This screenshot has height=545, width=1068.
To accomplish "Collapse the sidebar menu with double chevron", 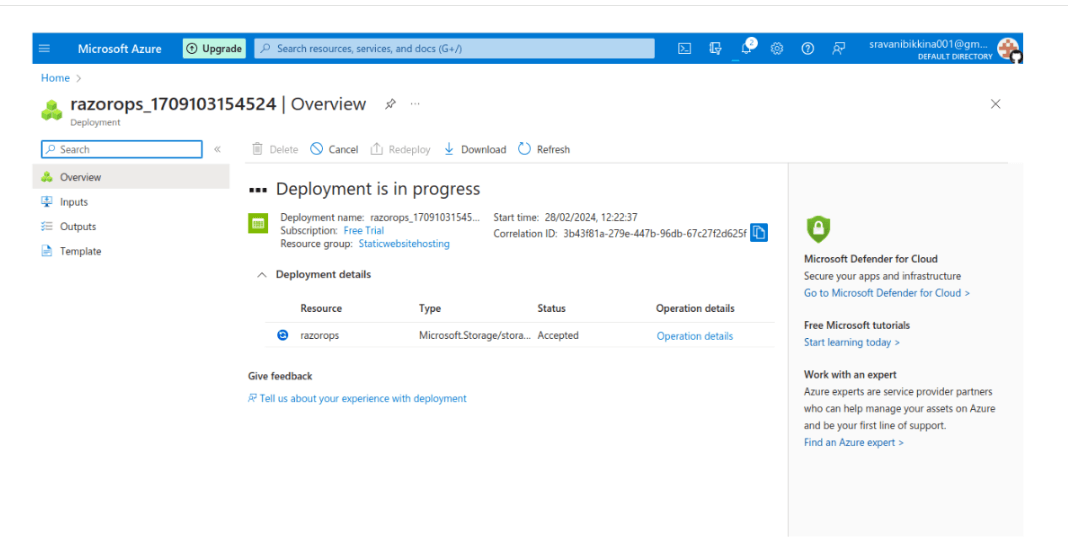I will (x=217, y=149).
